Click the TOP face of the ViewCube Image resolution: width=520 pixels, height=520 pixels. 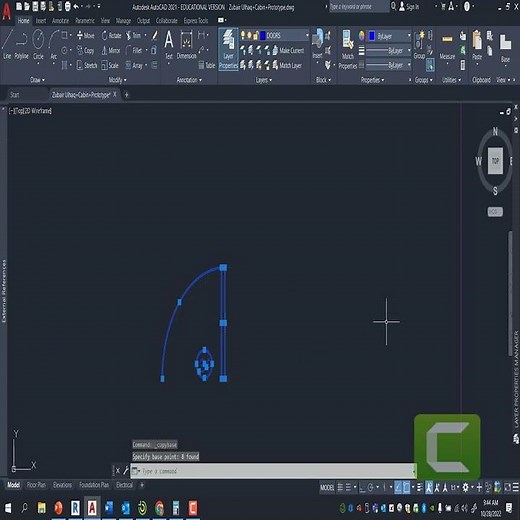point(495,161)
